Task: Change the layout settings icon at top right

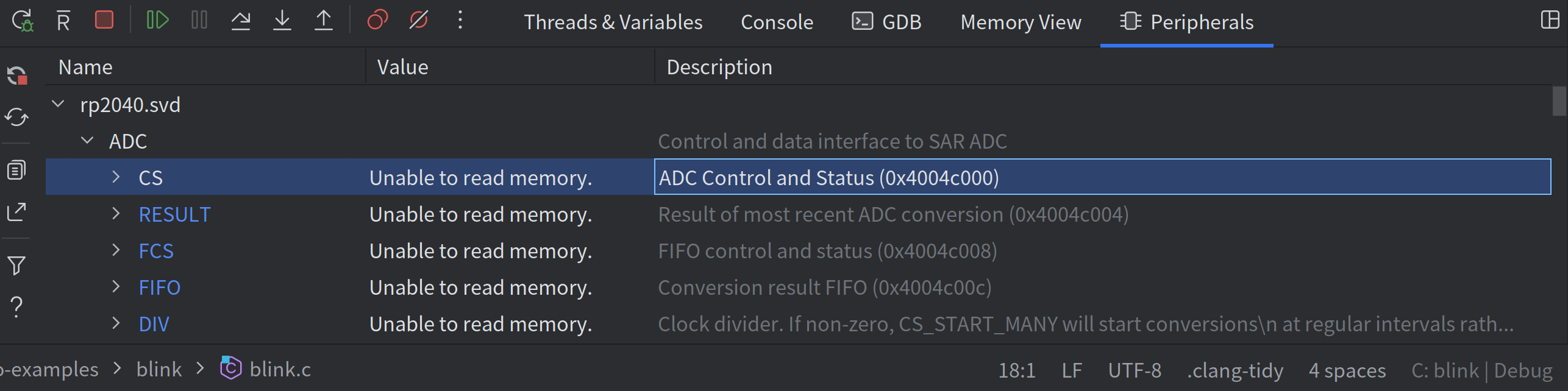Action: tap(1550, 20)
